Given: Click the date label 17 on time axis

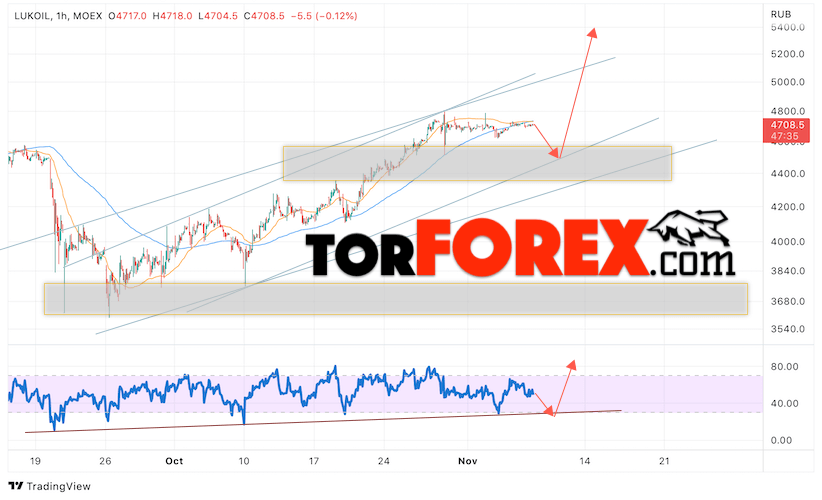Looking at the screenshot, I should [x=313, y=461].
